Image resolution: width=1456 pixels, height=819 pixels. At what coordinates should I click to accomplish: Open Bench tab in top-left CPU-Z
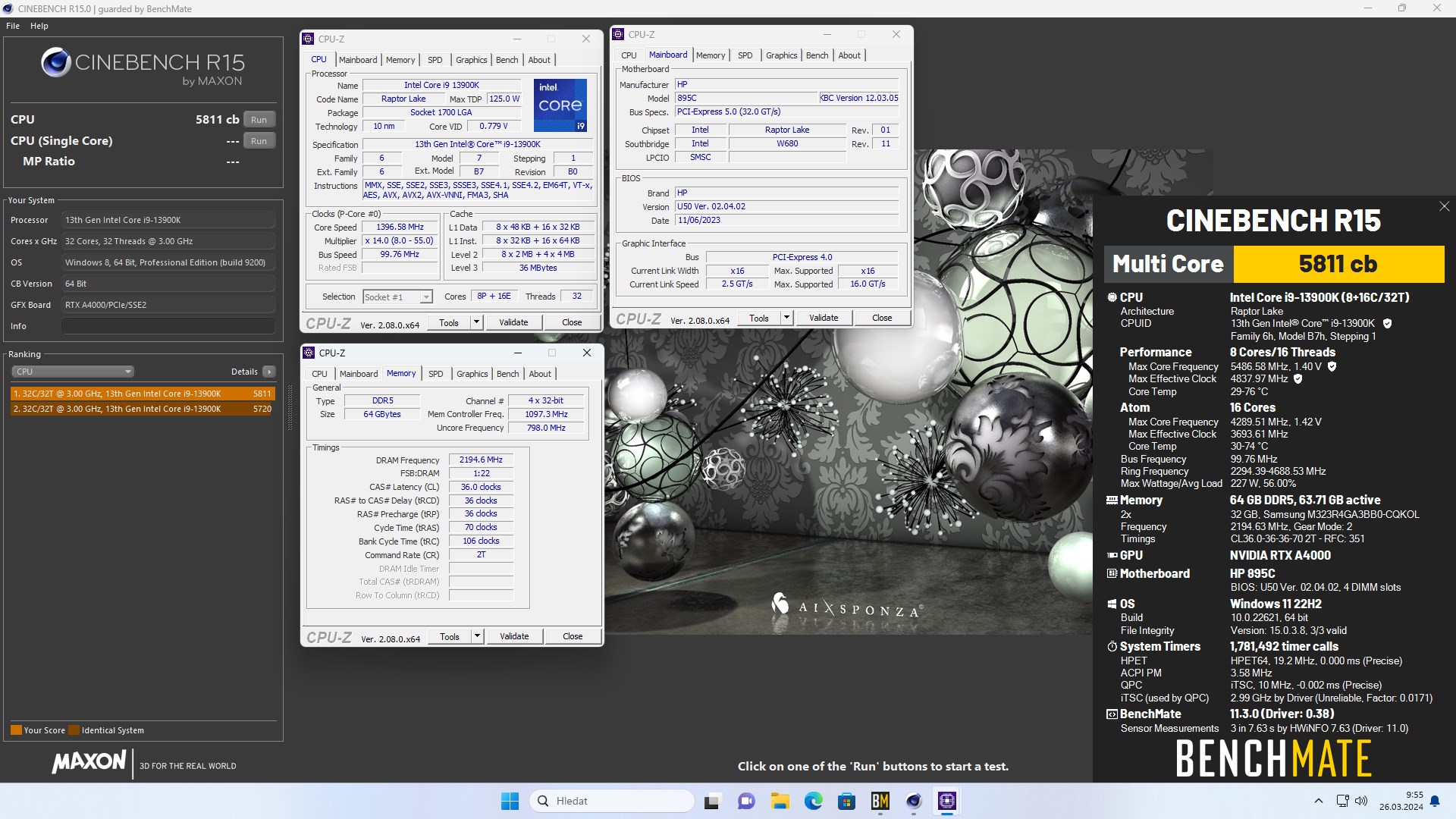[507, 60]
